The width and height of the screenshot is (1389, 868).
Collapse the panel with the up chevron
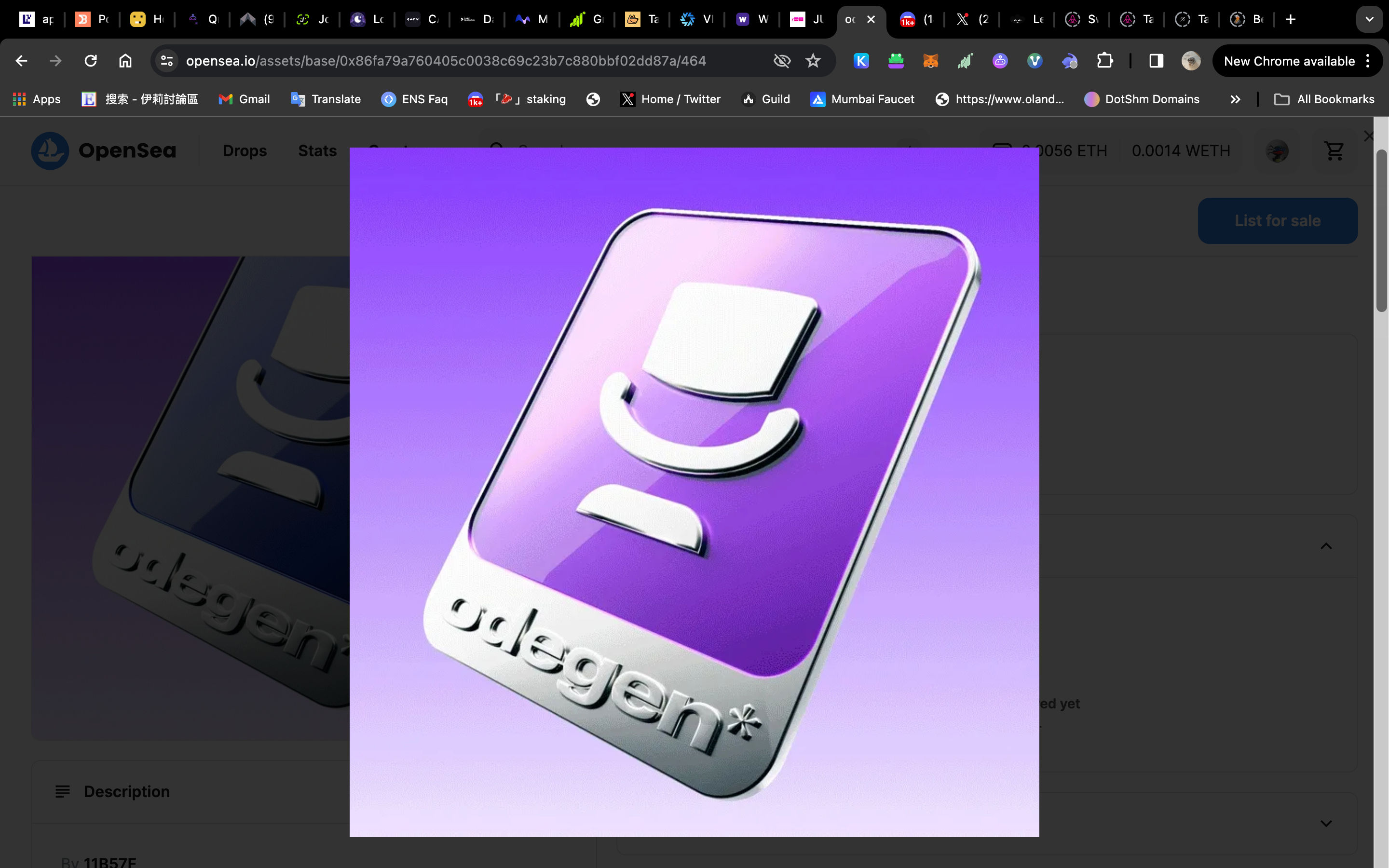pyautogui.click(x=1326, y=546)
